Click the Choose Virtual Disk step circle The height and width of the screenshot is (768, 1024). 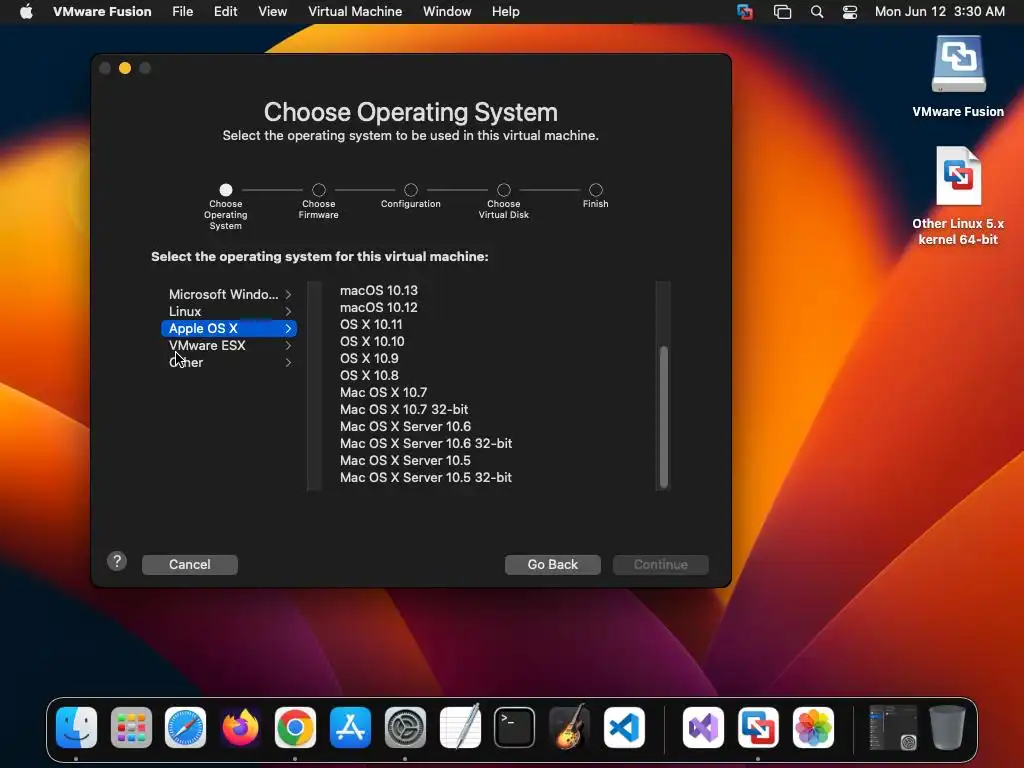pyautogui.click(x=504, y=190)
